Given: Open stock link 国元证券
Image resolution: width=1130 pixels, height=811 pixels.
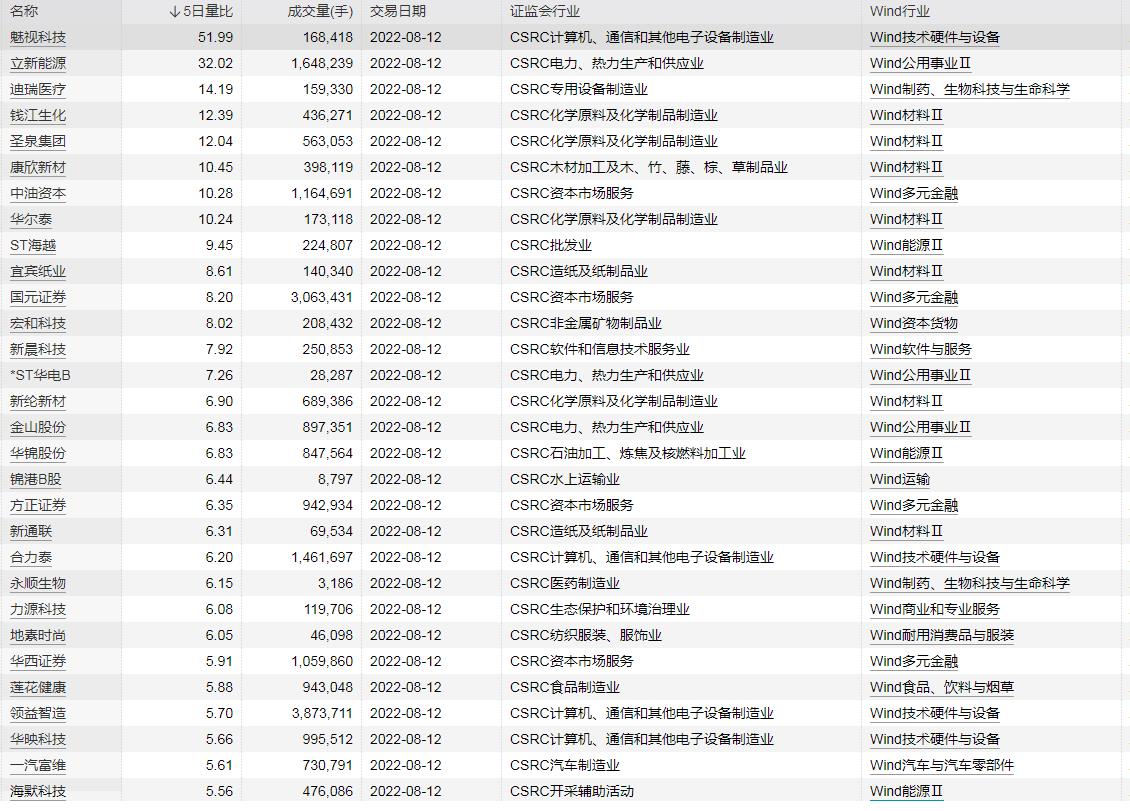Looking at the screenshot, I should click(38, 297).
